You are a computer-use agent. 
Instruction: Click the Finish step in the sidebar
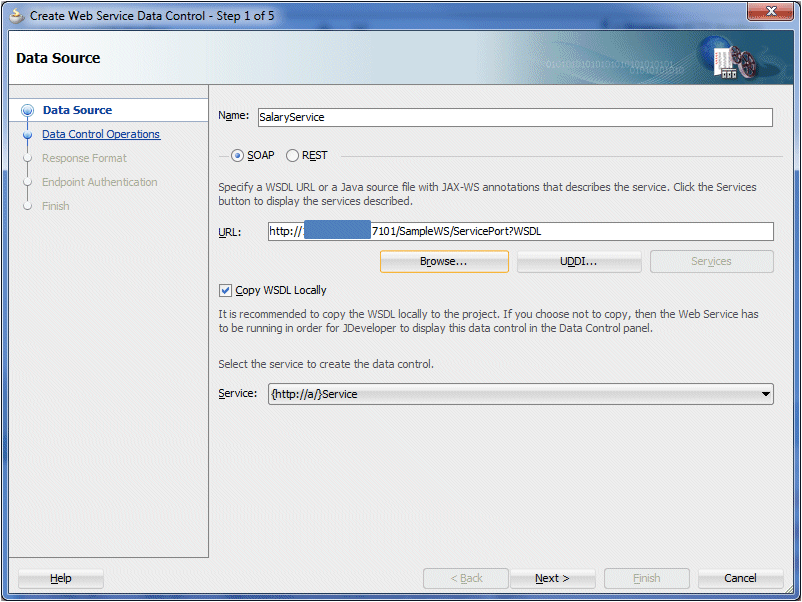[55, 206]
